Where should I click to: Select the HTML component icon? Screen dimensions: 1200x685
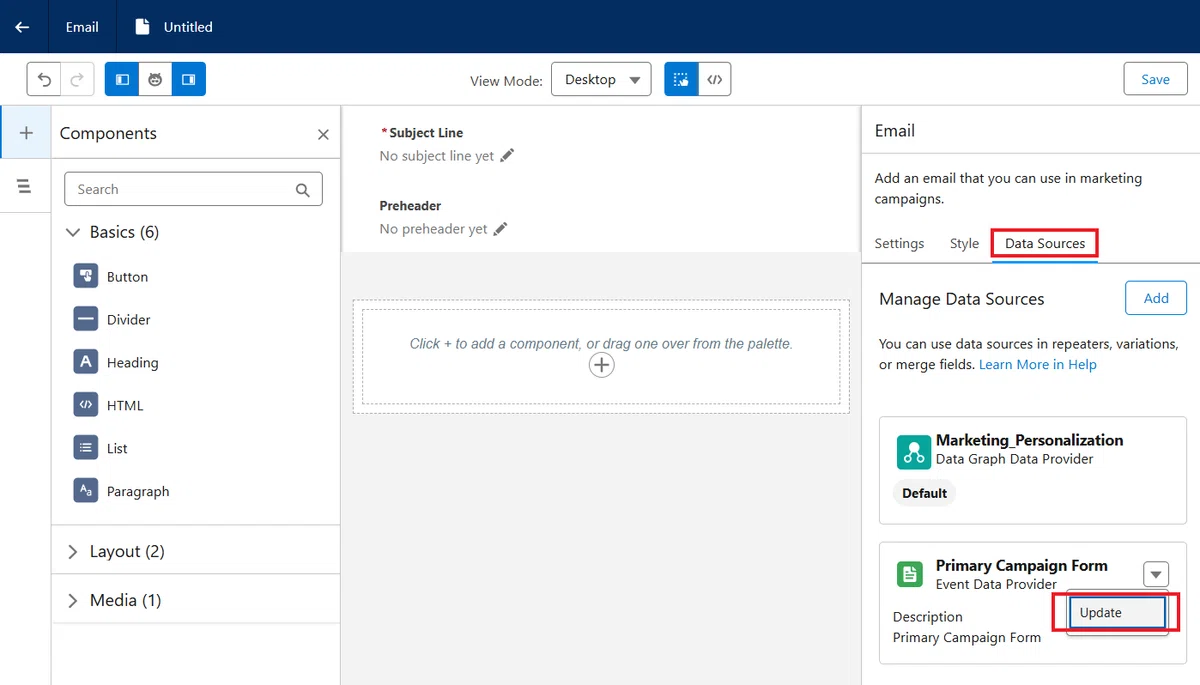[x=86, y=405]
